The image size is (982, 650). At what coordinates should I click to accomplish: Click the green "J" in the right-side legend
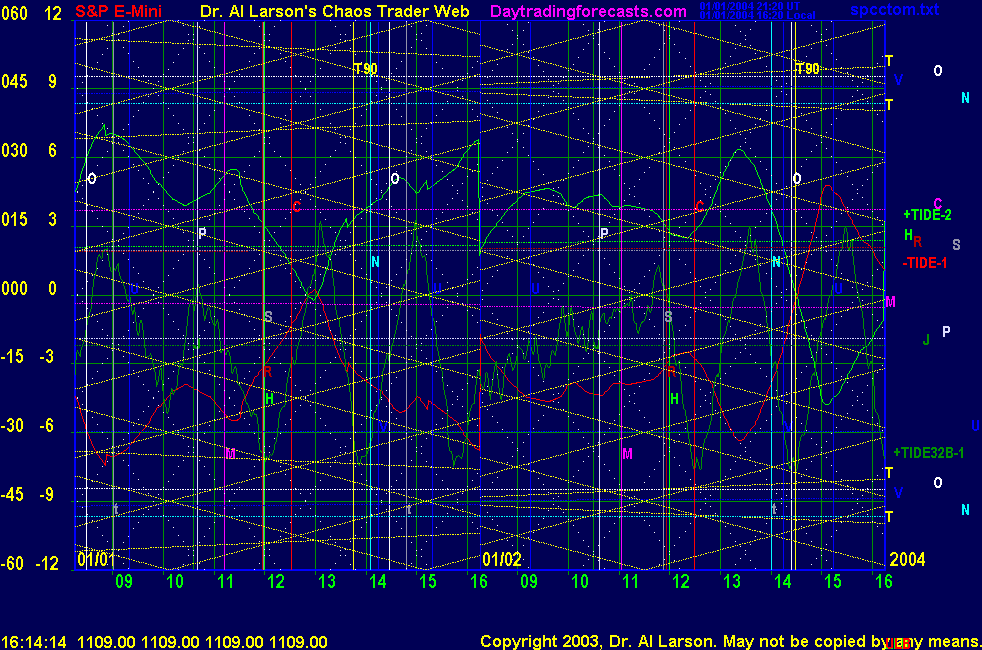926,340
